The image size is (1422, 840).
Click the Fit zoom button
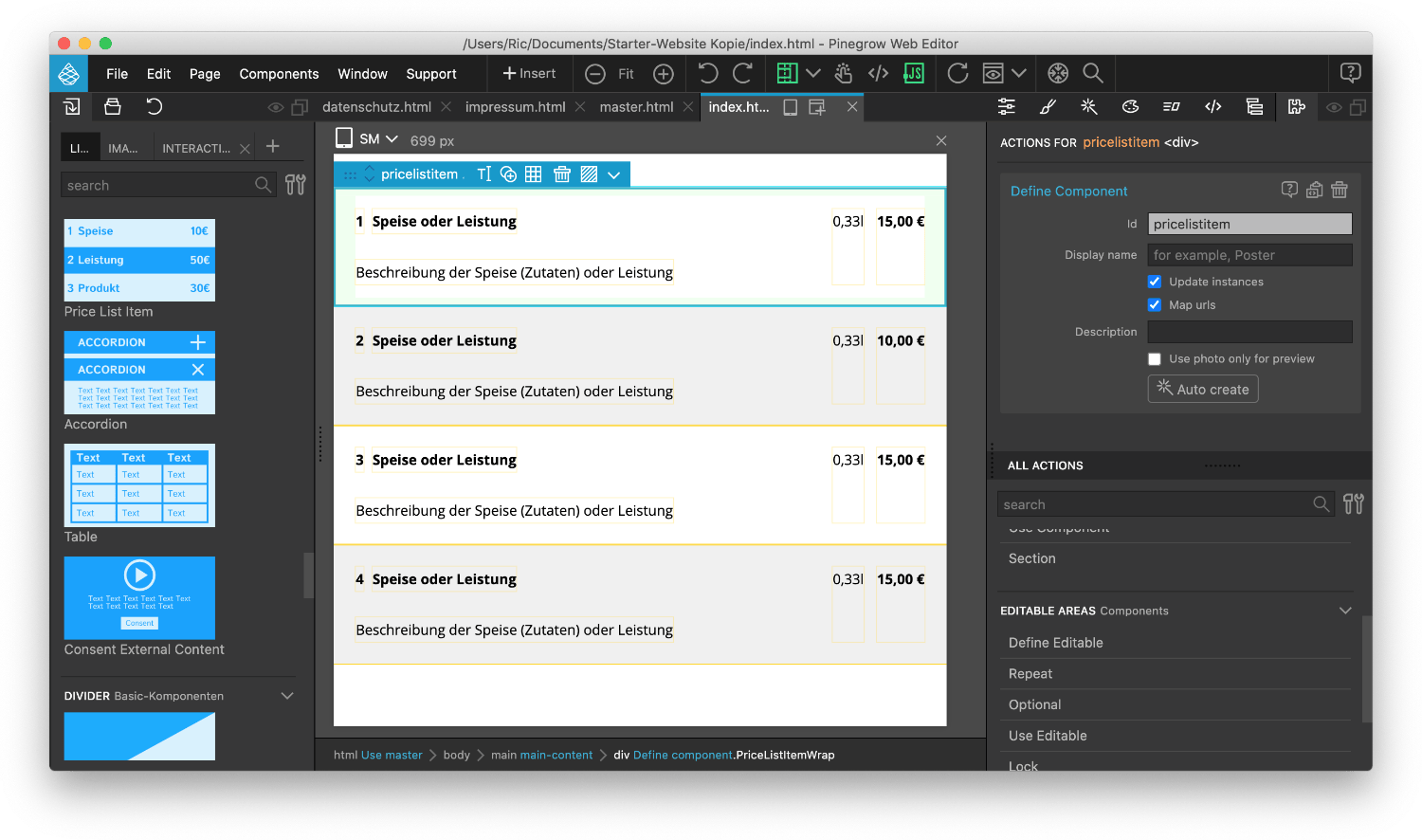pos(626,74)
